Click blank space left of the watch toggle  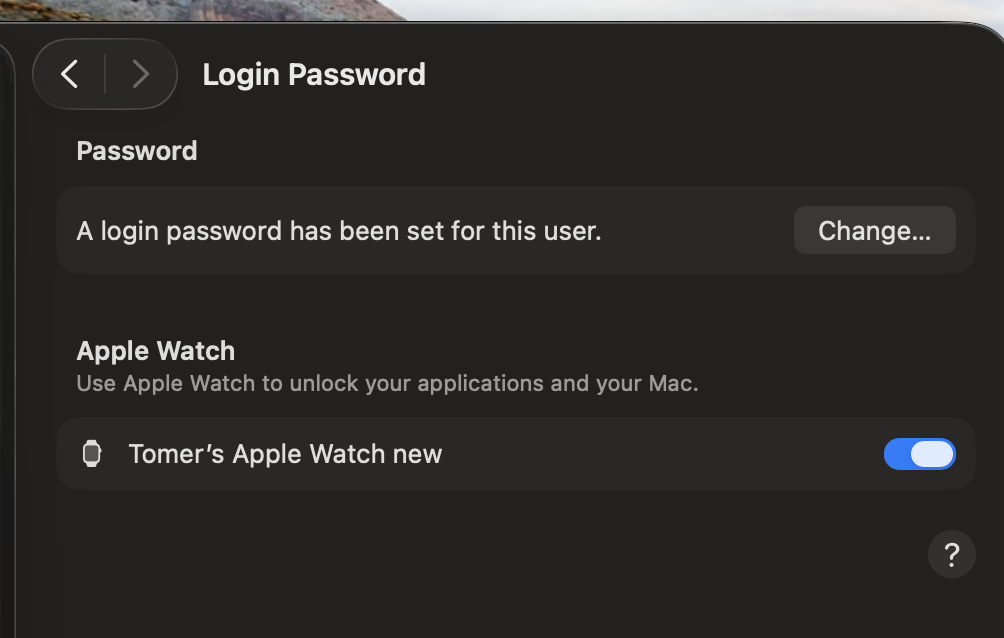pos(660,454)
